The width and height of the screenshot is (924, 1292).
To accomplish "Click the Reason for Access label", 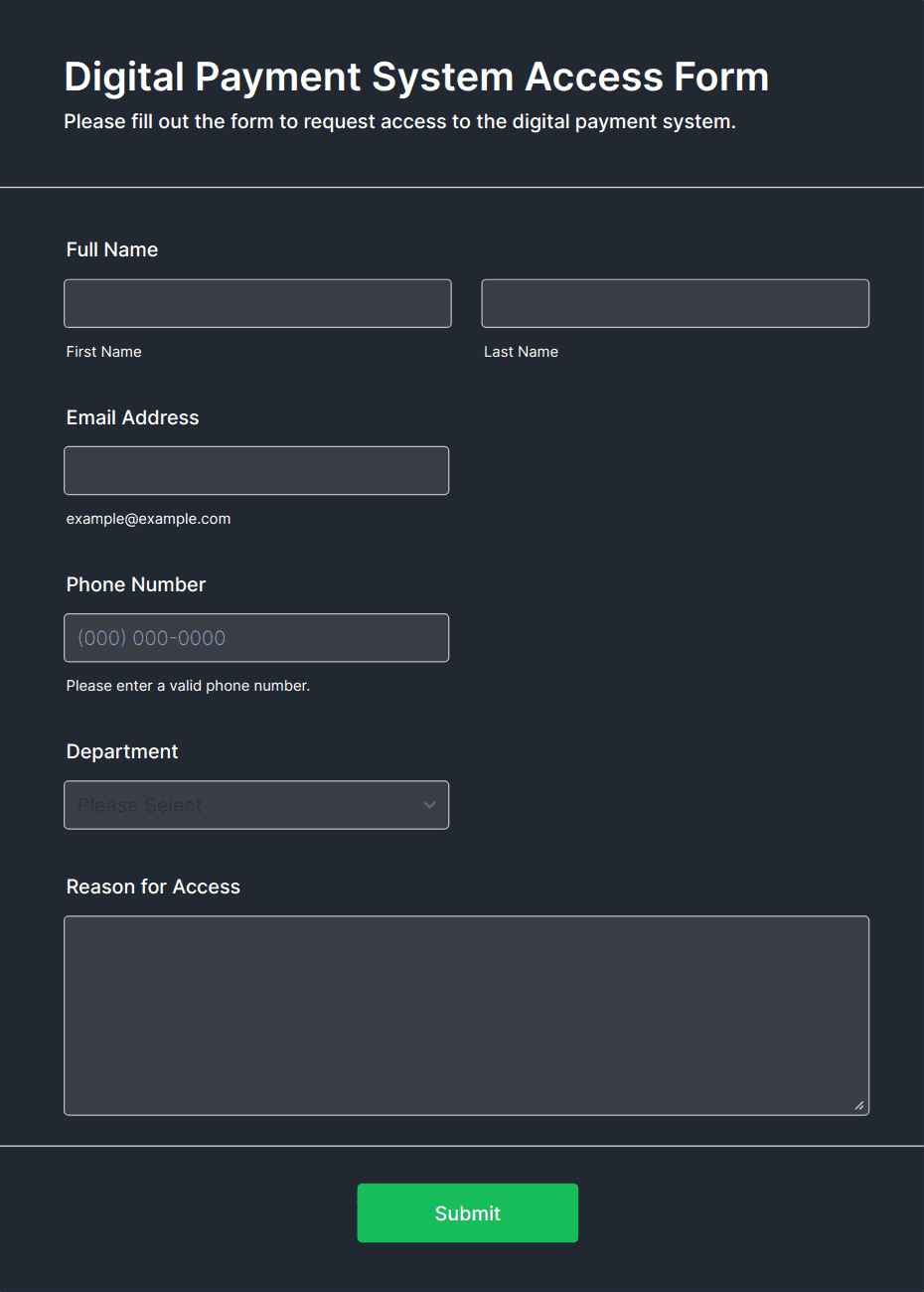I will (x=153, y=886).
